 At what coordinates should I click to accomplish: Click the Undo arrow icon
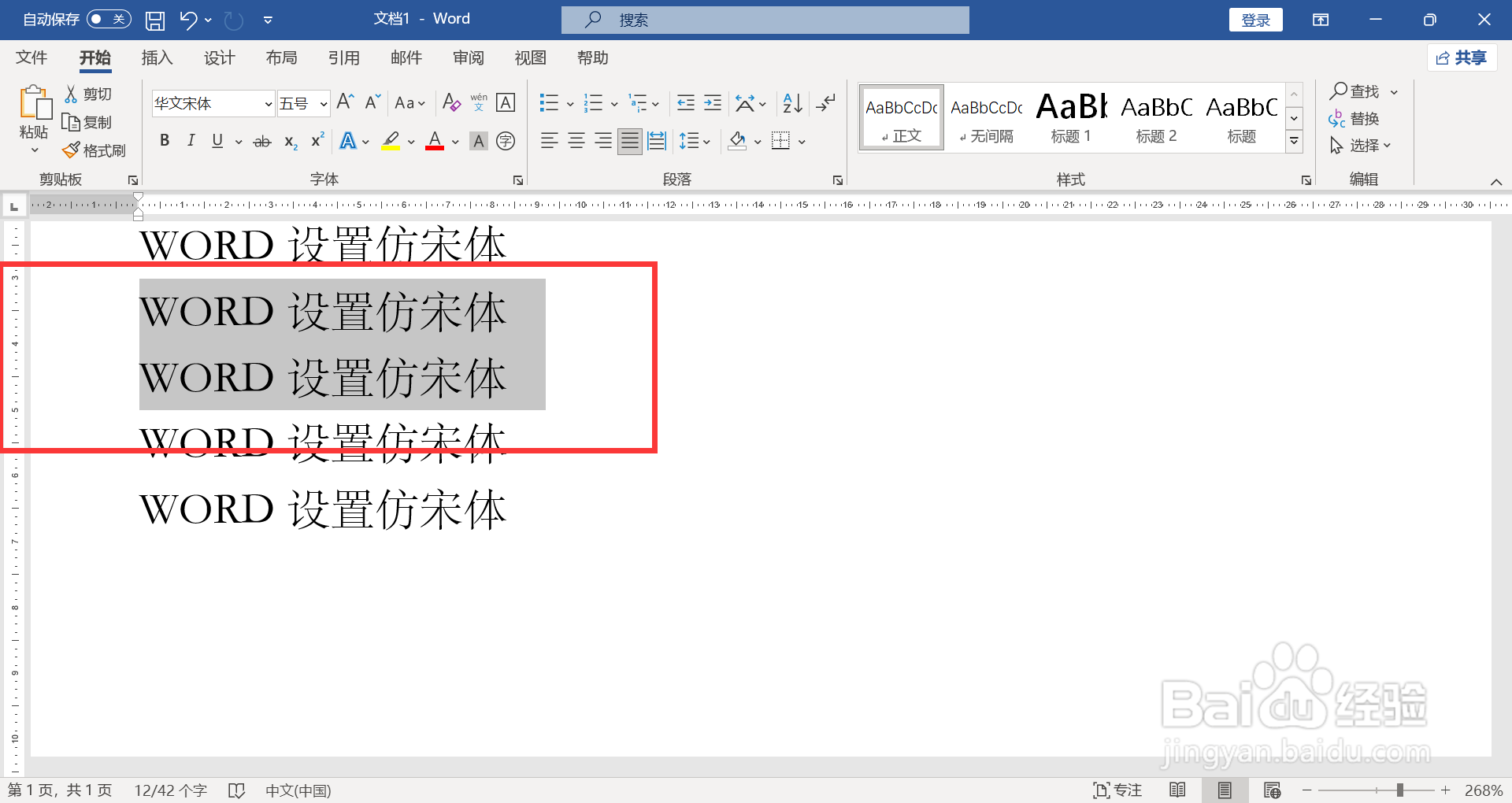pyautogui.click(x=187, y=20)
